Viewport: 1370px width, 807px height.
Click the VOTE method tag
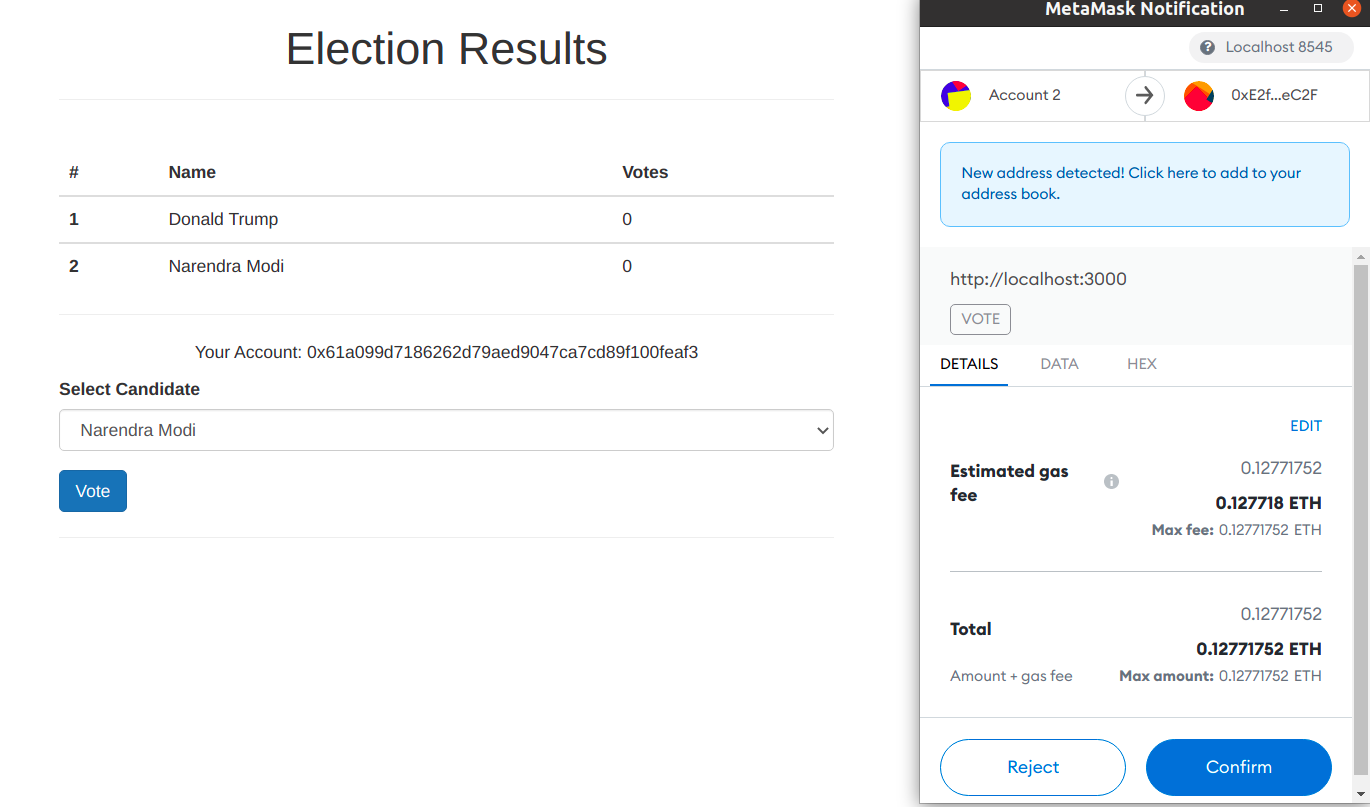(980, 319)
